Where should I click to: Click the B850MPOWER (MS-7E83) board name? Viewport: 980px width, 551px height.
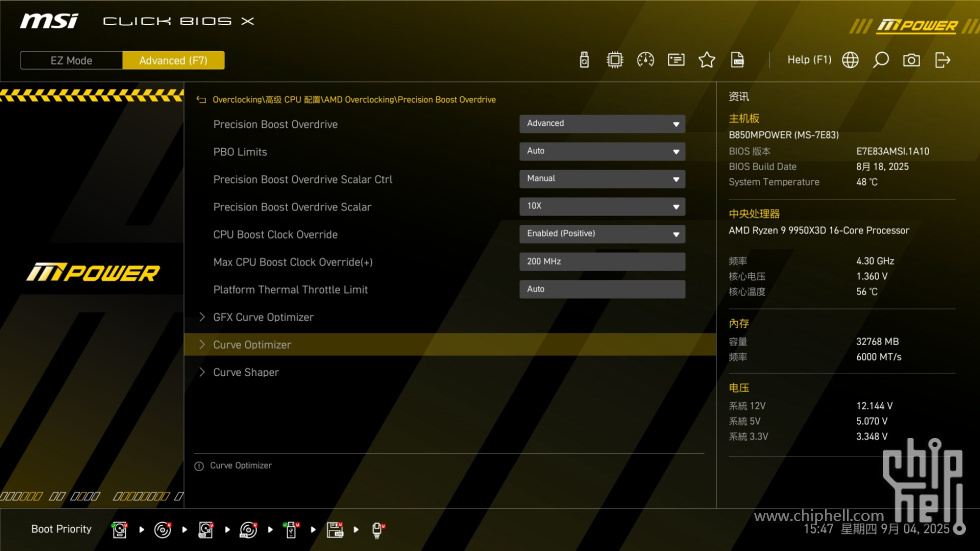[x=784, y=135]
